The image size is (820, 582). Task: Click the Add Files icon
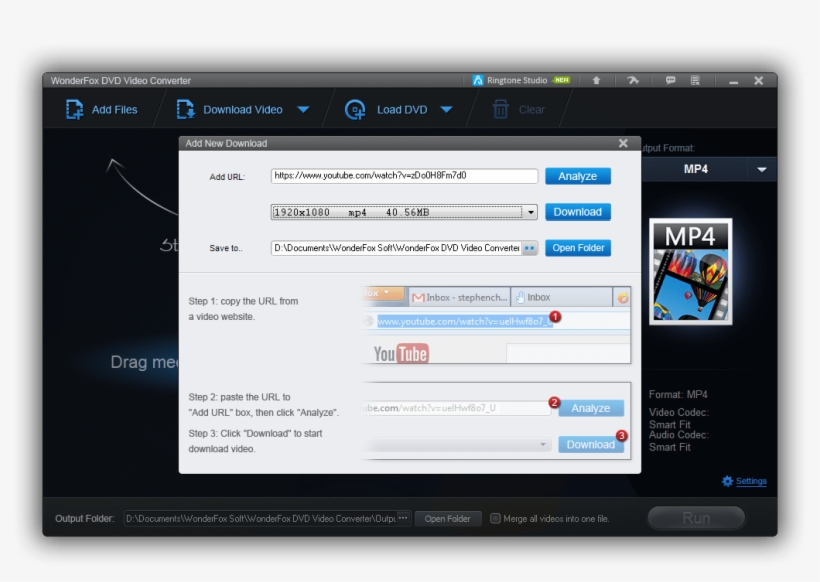point(74,110)
